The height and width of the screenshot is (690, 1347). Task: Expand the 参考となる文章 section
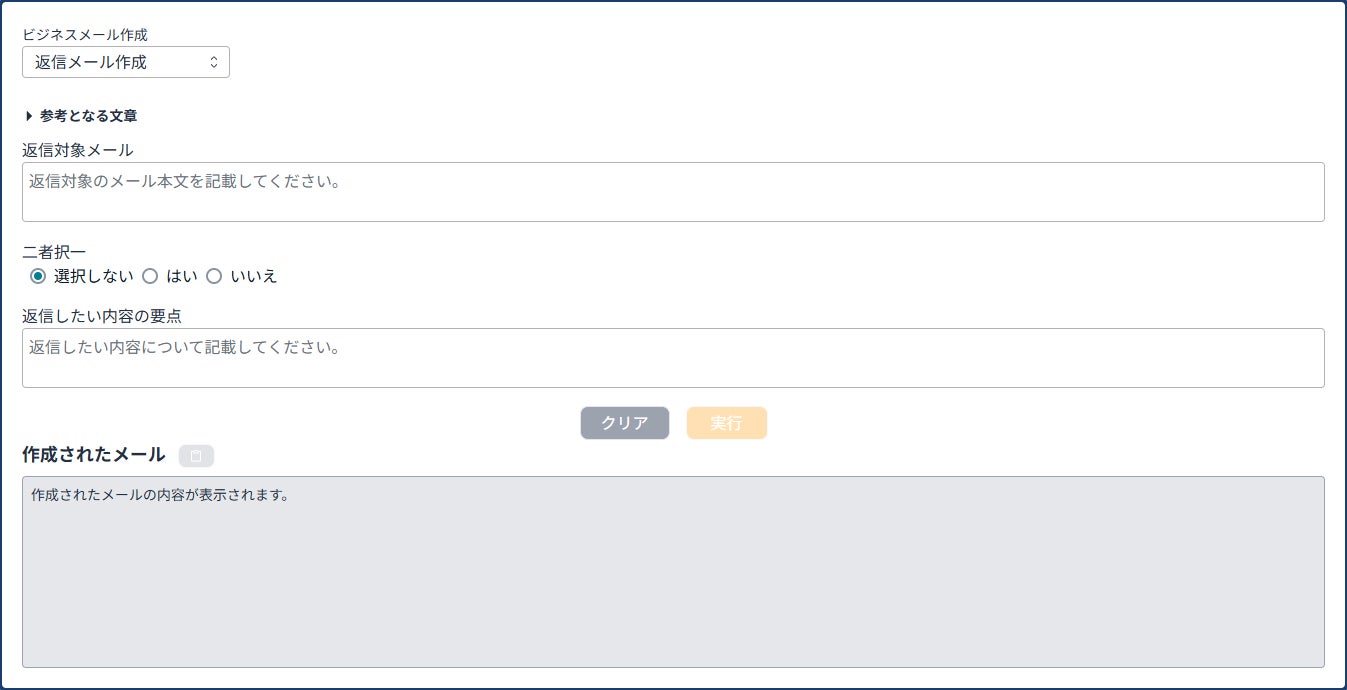point(88,116)
